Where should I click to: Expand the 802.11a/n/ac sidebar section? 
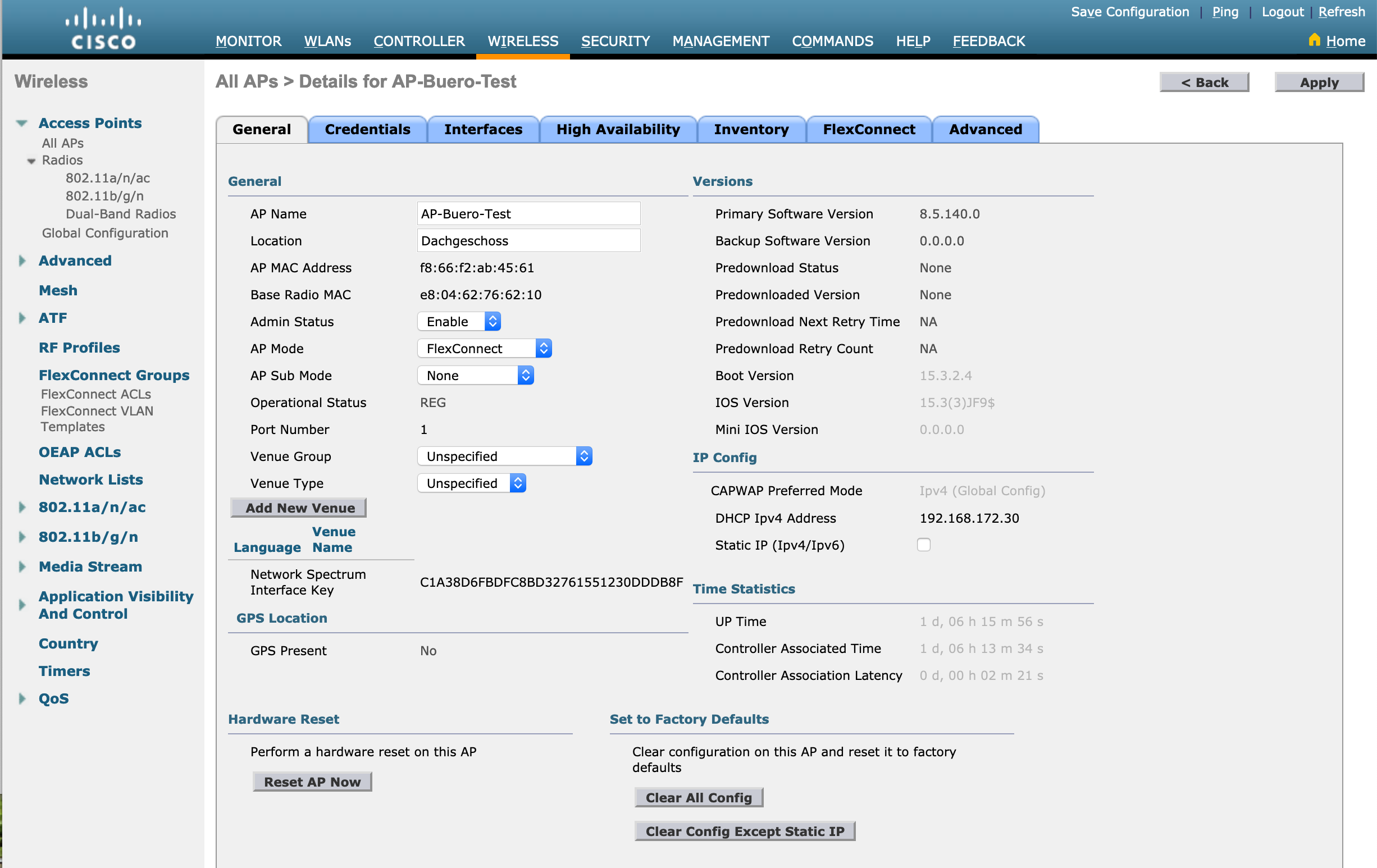coord(22,507)
